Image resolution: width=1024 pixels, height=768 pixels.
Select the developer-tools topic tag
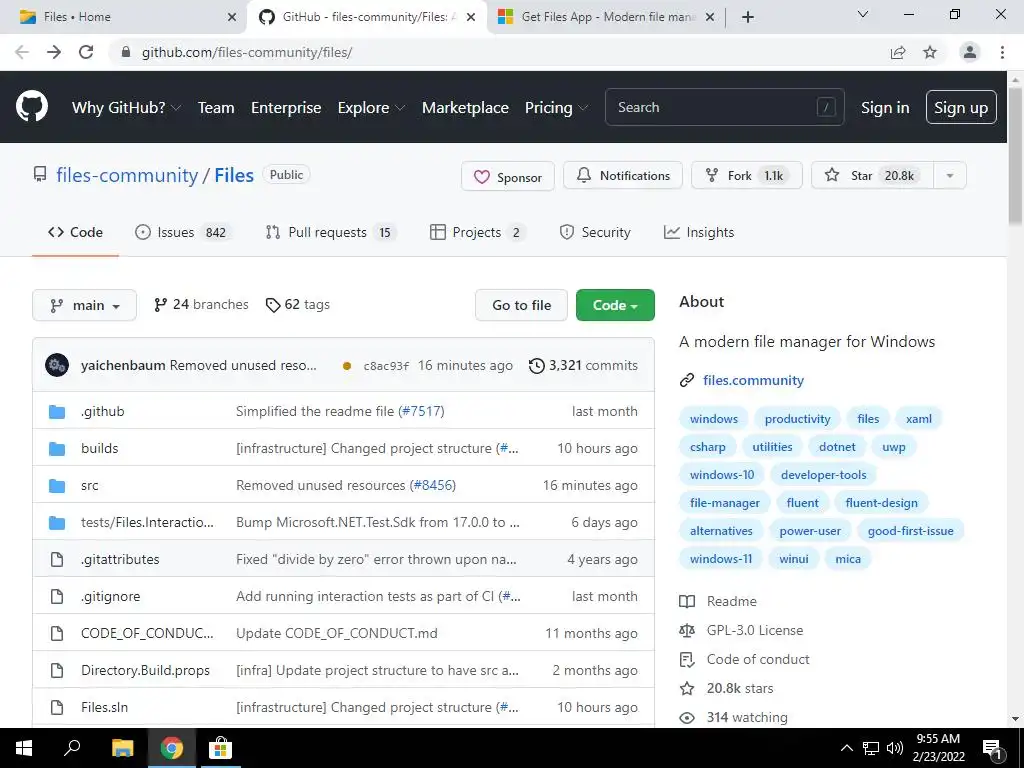click(824, 475)
